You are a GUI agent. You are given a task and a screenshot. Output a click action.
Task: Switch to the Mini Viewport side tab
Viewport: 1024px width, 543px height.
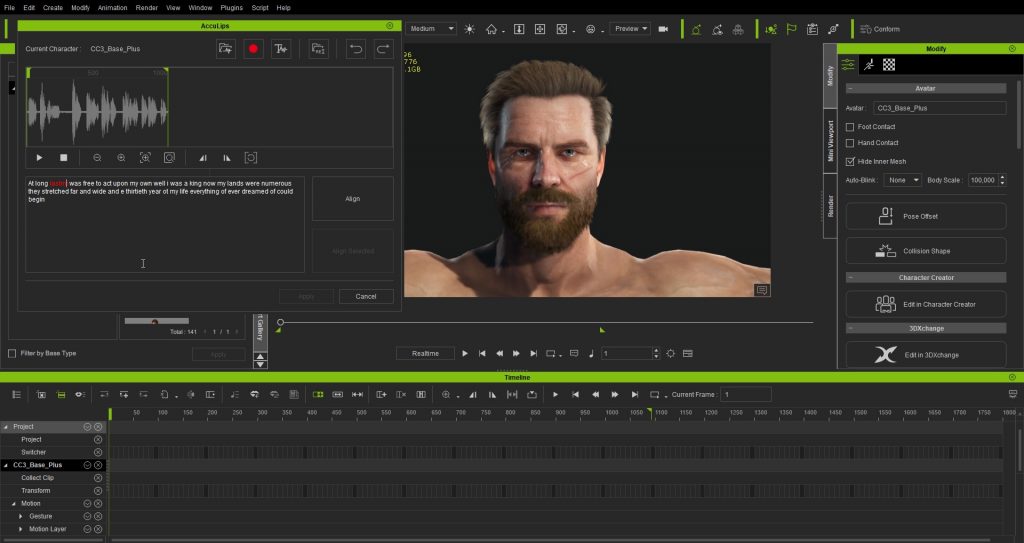[x=830, y=141]
